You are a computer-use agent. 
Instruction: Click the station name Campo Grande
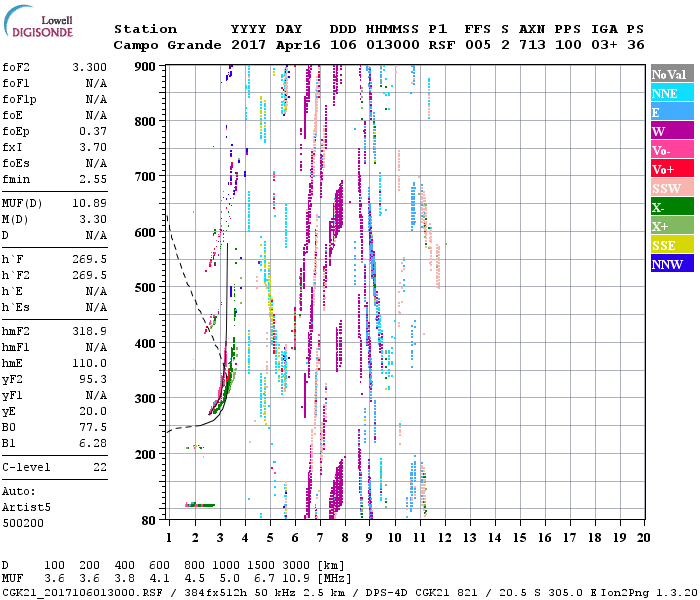click(x=167, y=45)
